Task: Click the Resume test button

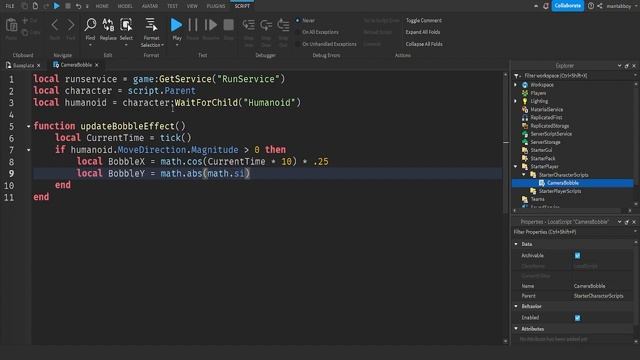Action: (211, 25)
